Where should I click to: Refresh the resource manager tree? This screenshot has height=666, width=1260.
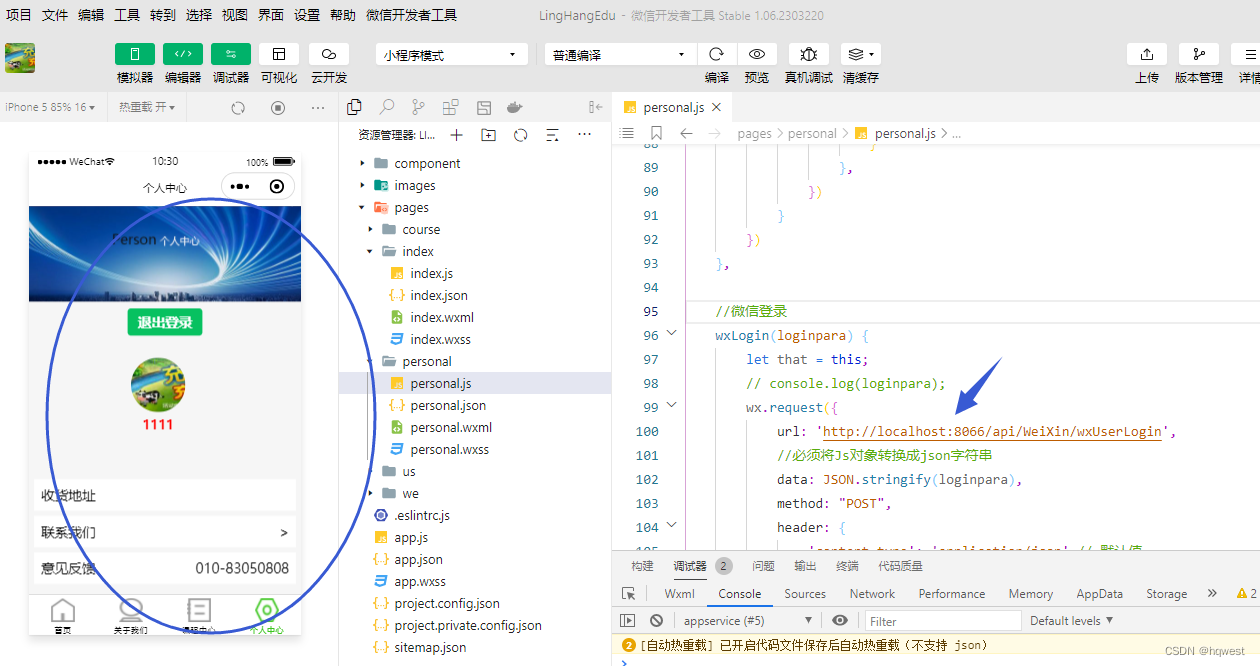(520, 135)
